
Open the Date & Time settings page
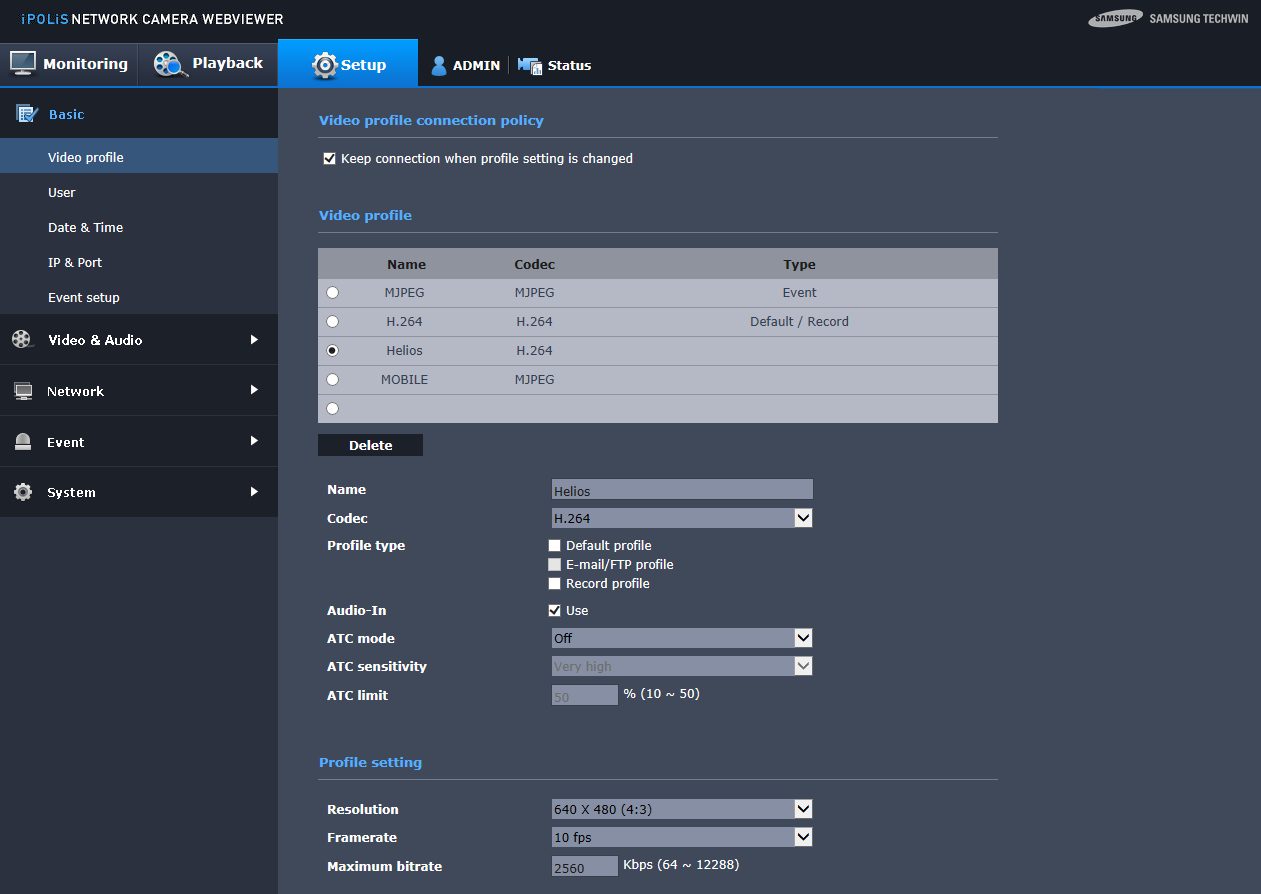point(86,228)
